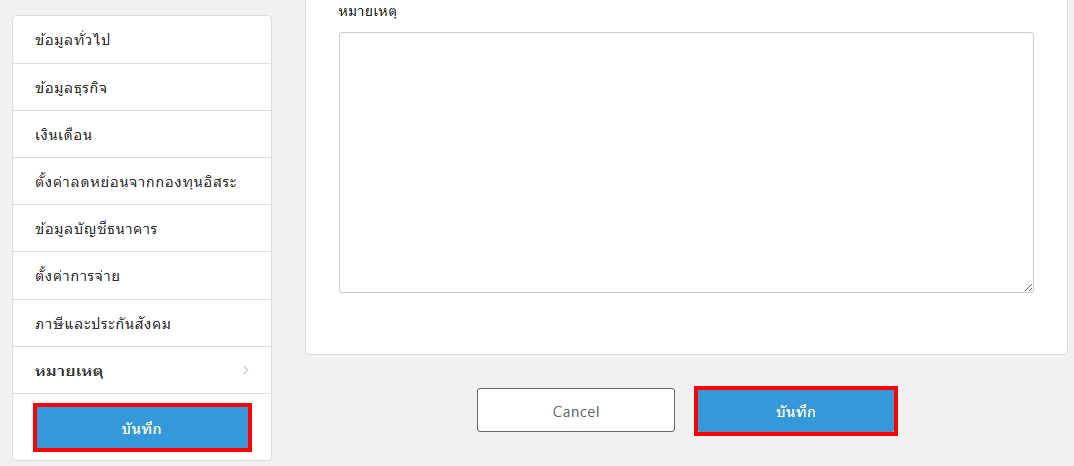Open ภาษีและประกันสังคม section

click(142, 323)
